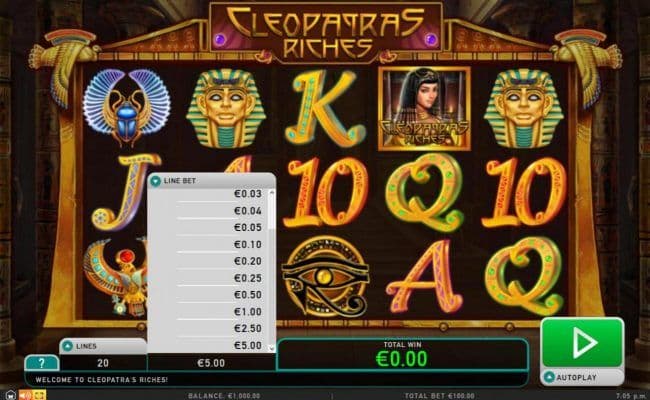
Task: Open the help question mark tab
Action: 41,363
